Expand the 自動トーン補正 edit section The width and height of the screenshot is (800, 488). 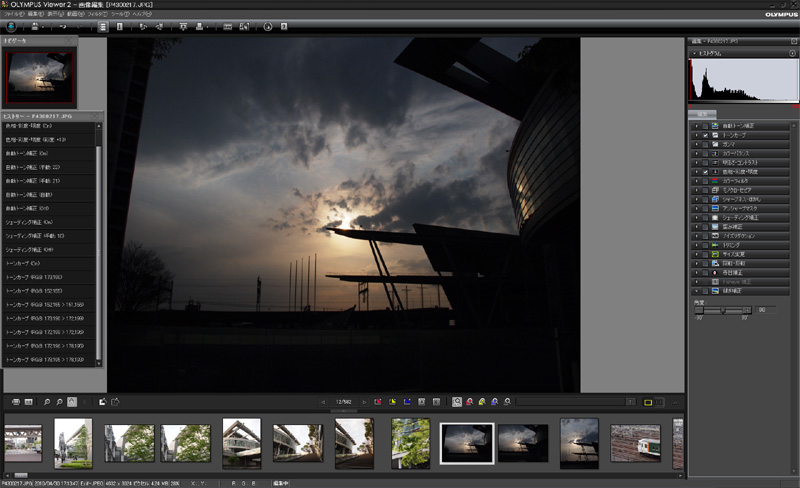coord(694,124)
